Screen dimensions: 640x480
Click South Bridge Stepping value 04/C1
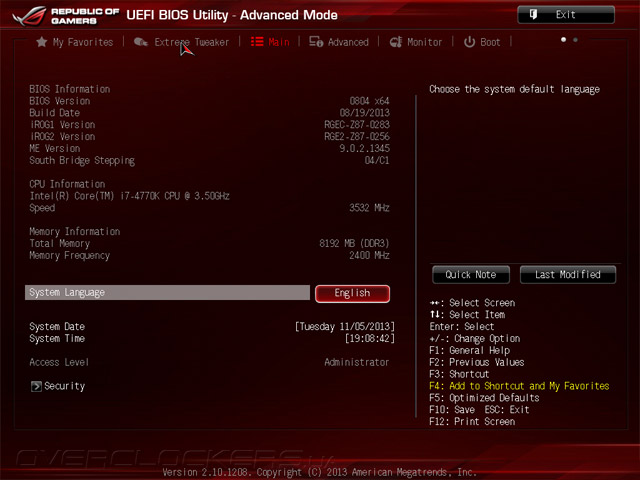coord(377,160)
